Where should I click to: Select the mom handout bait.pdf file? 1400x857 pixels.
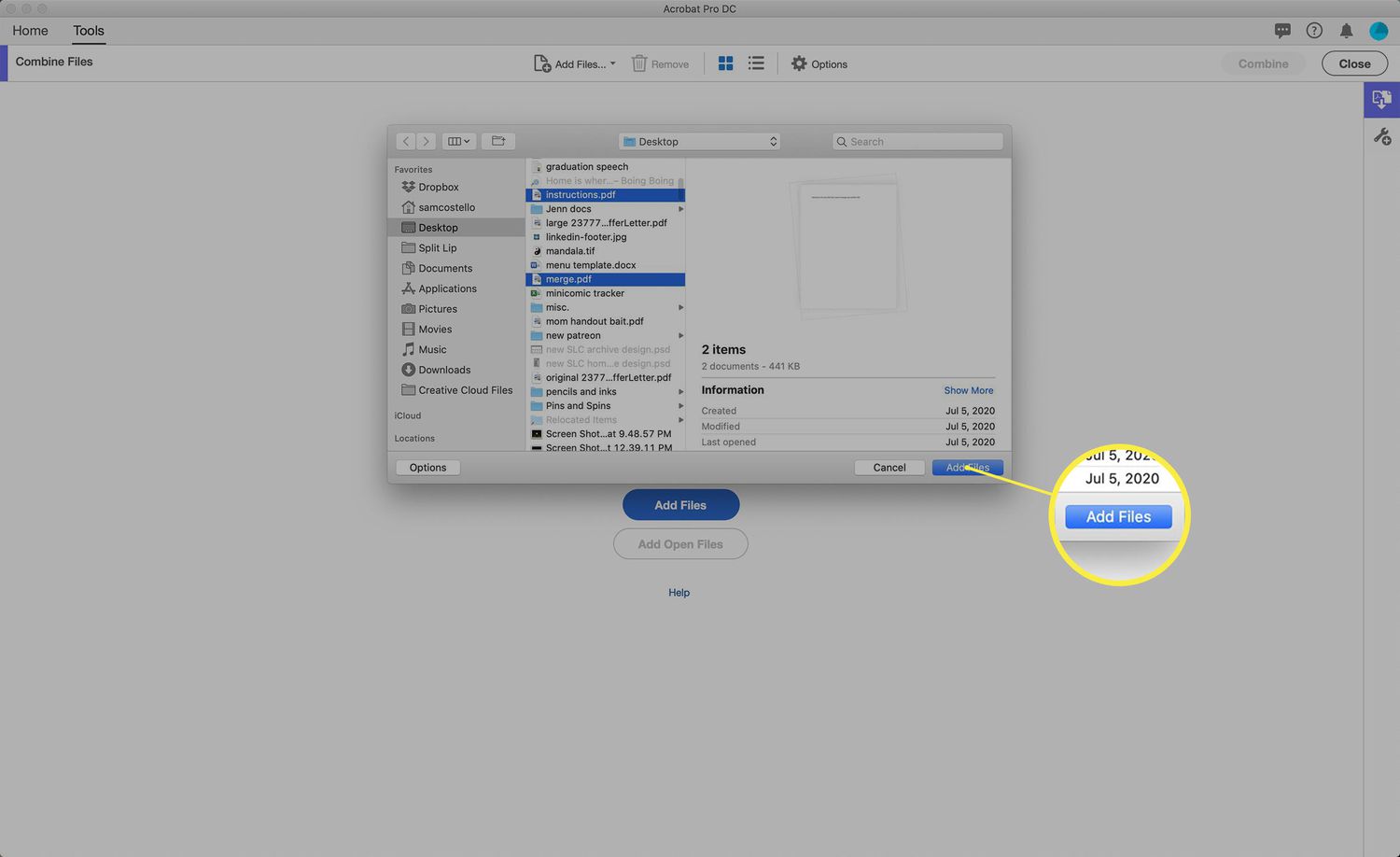click(x=595, y=321)
